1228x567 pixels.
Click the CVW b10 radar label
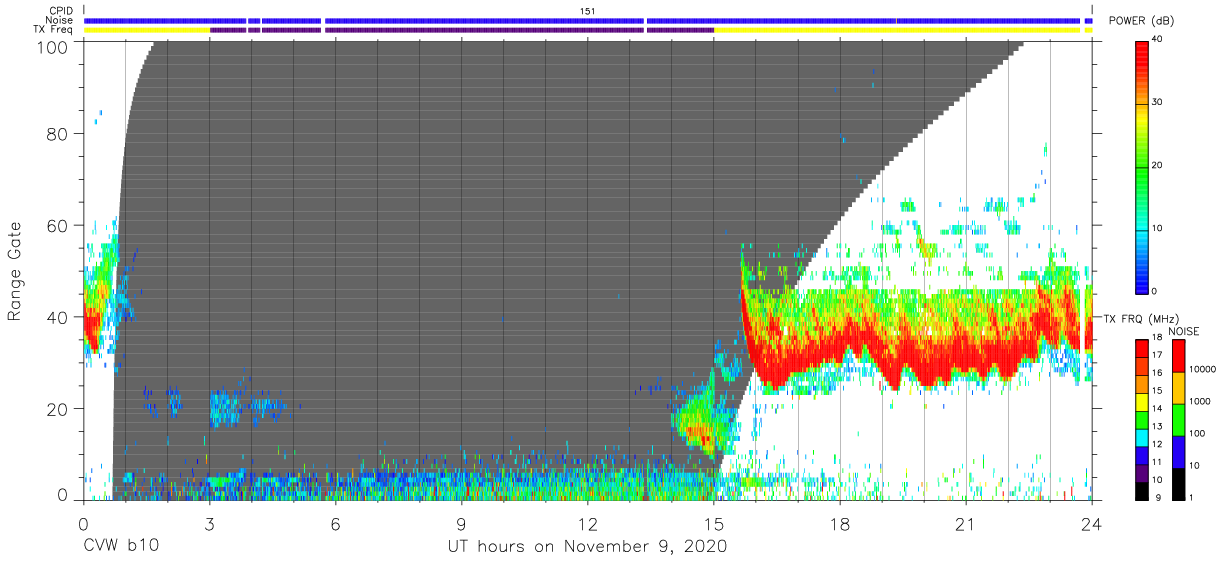121,546
